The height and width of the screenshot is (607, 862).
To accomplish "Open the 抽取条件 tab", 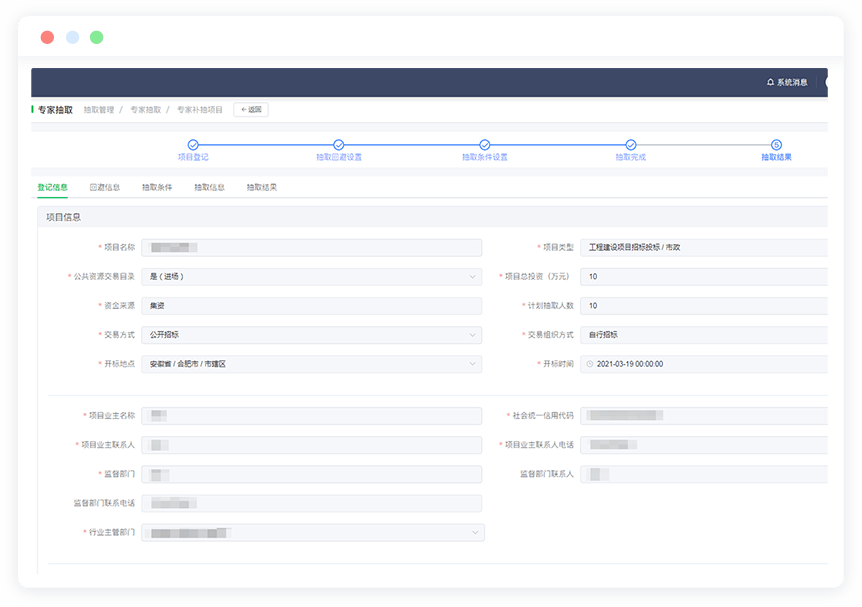I will (x=157, y=187).
